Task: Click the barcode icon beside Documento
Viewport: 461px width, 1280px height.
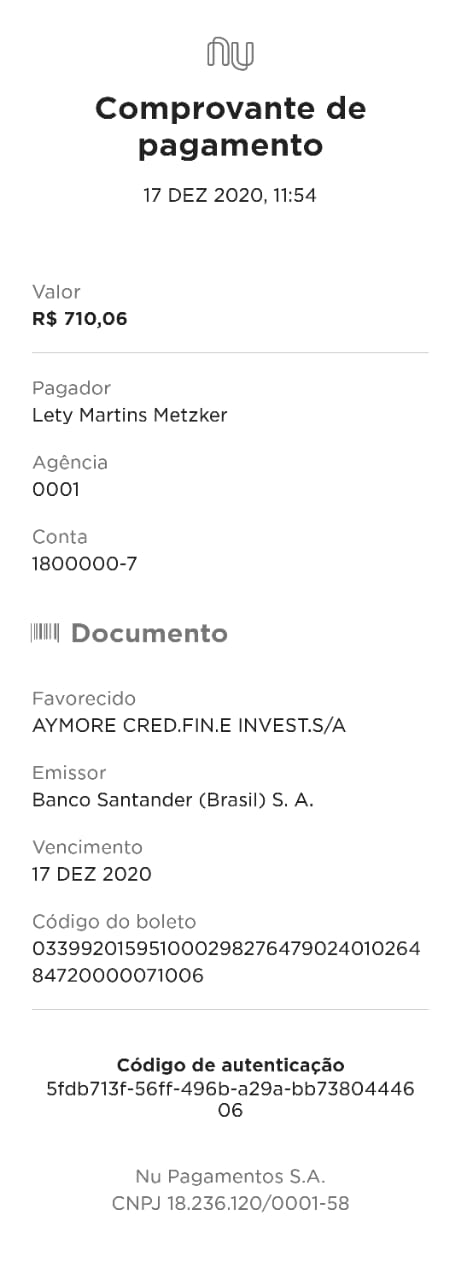Action: (x=46, y=633)
